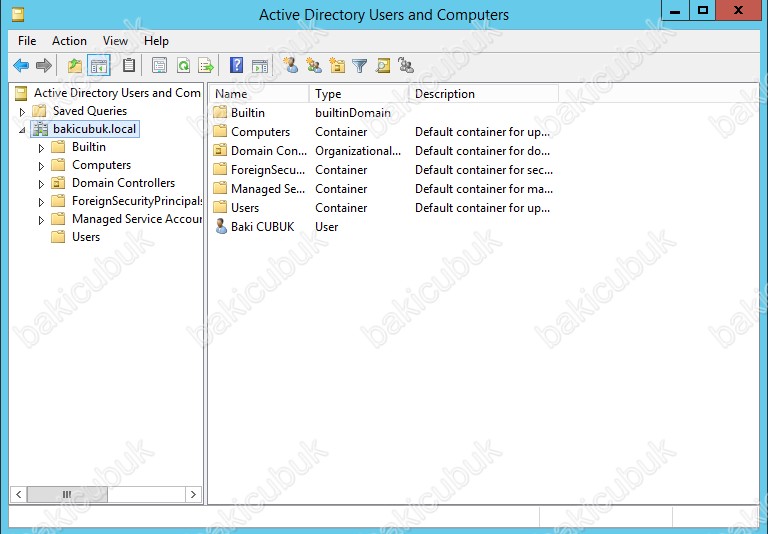Image resolution: width=768 pixels, height=534 pixels.
Task: Select Saved Queries in the tree
Action: point(90,111)
